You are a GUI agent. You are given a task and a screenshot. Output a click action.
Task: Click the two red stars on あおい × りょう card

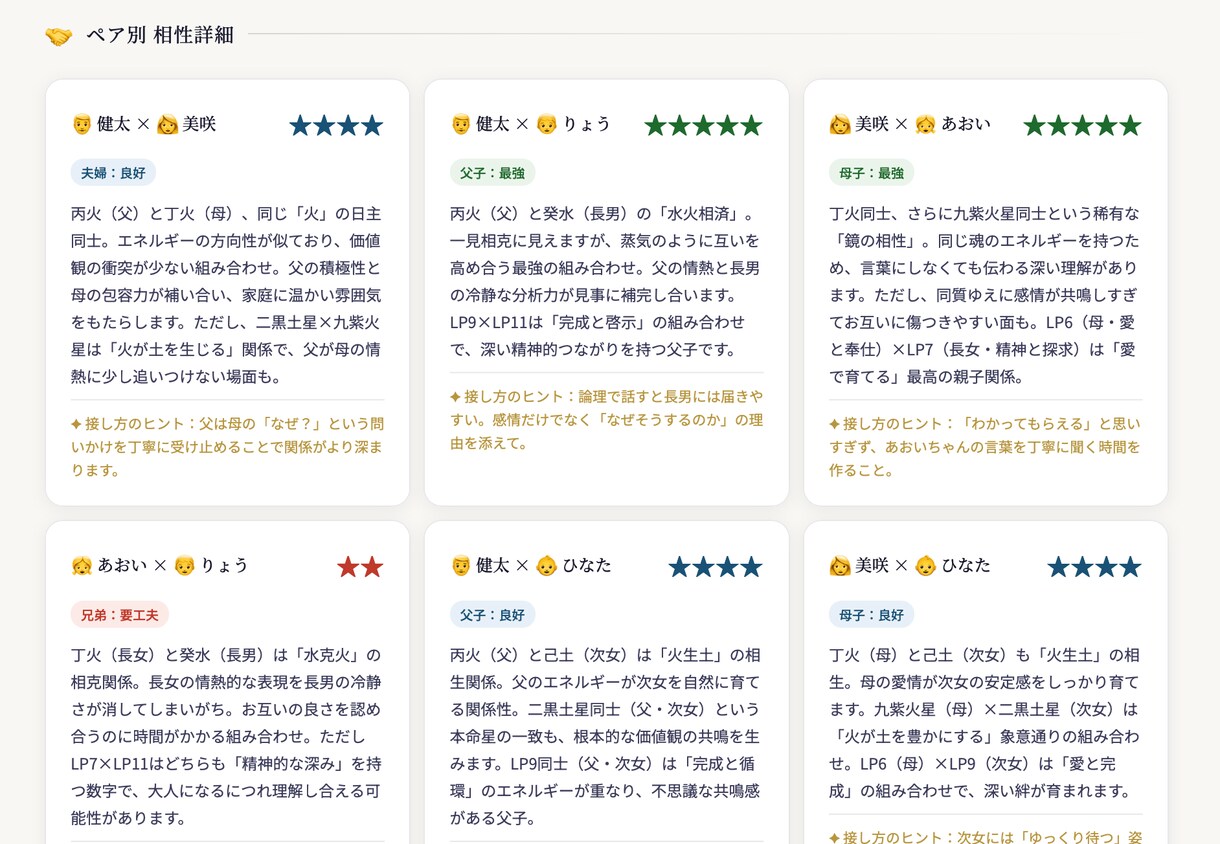[360, 567]
